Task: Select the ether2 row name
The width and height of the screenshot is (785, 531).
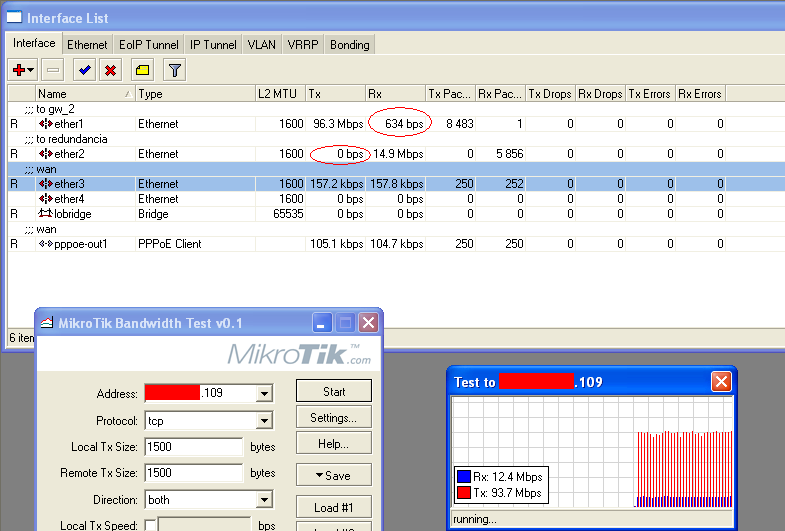Action: coord(69,154)
